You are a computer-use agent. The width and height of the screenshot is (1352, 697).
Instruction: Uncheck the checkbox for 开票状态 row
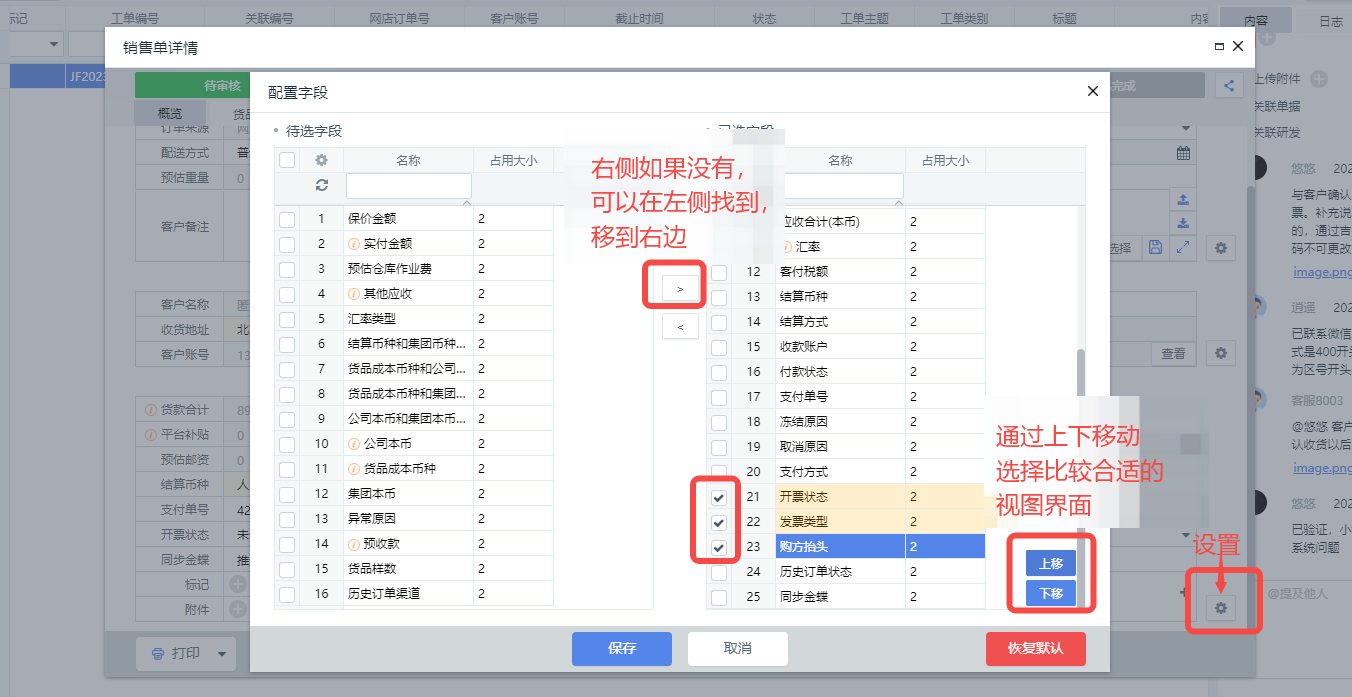(718, 497)
